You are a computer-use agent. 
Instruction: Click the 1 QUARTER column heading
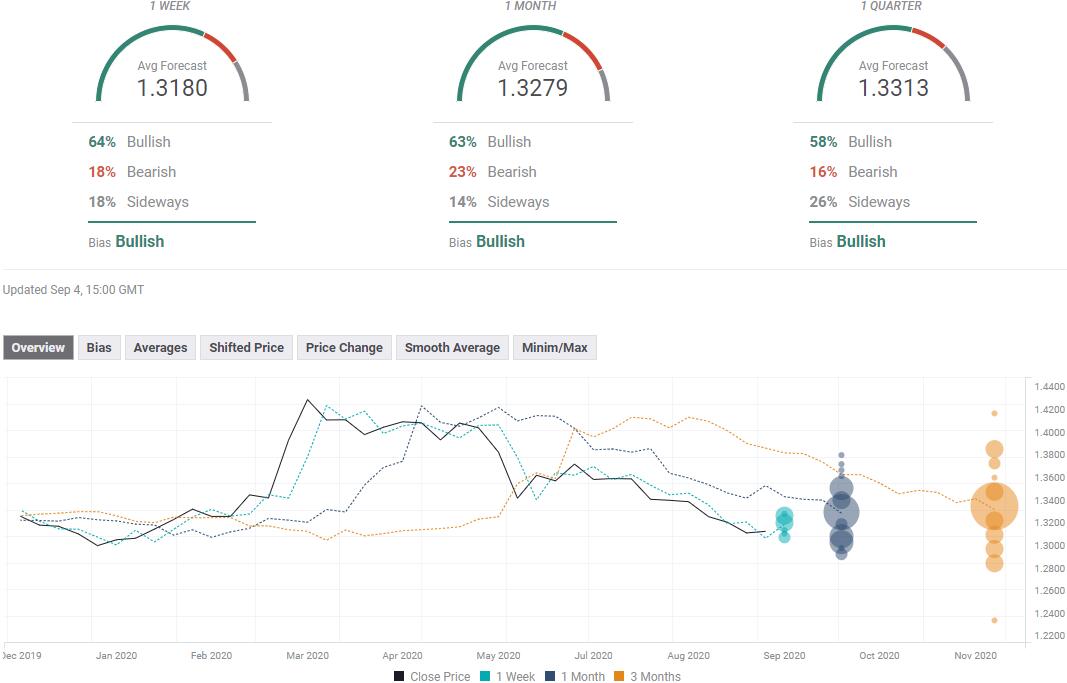pos(891,6)
